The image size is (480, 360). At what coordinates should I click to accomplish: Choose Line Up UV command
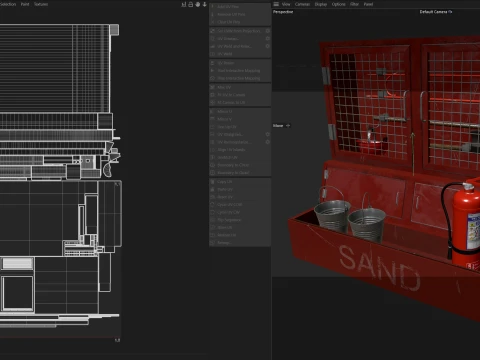coord(240,127)
